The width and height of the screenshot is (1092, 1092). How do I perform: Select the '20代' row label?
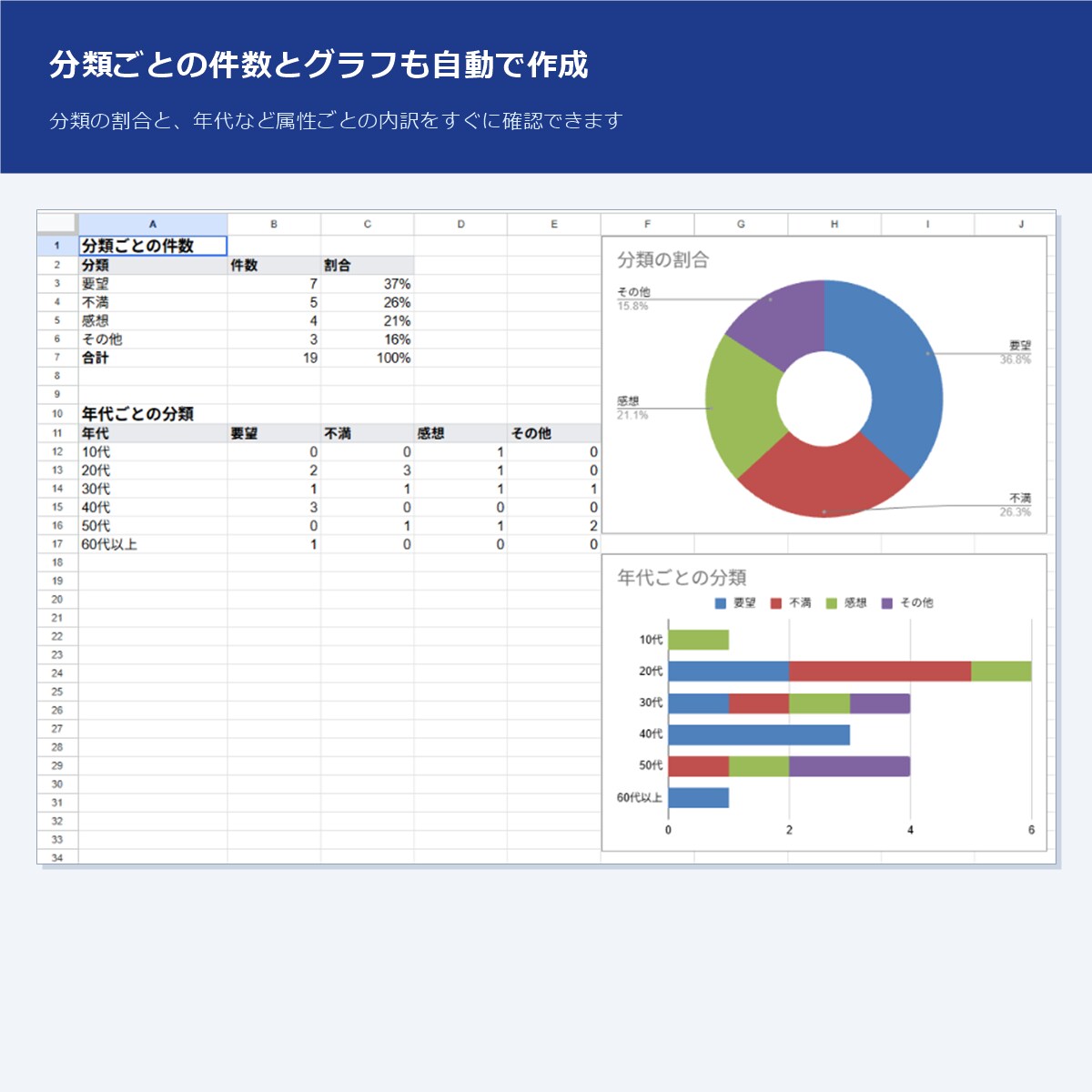153,470
